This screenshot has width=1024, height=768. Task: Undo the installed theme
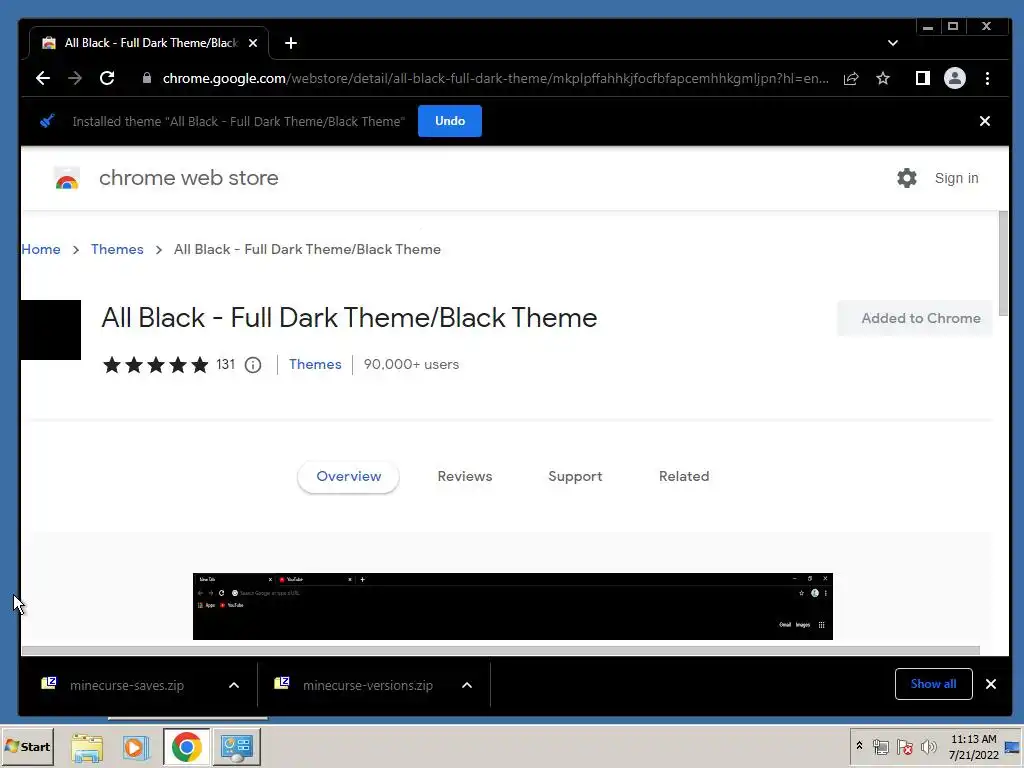coord(450,121)
